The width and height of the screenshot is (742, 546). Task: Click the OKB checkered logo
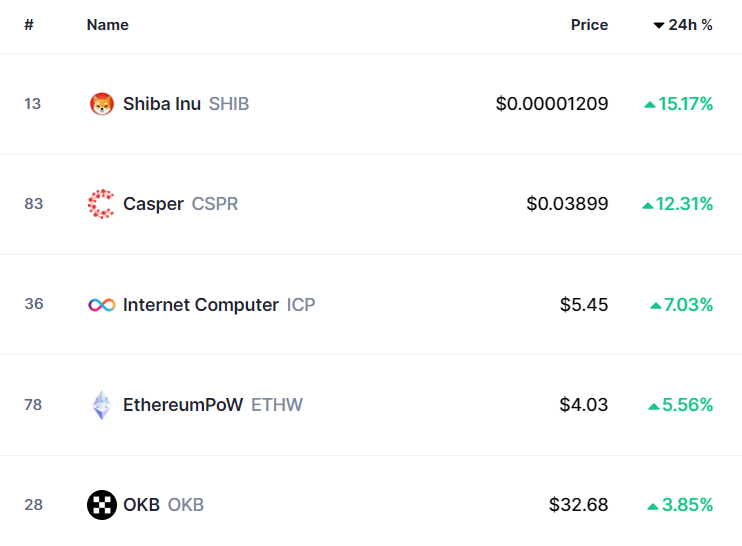click(102, 505)
